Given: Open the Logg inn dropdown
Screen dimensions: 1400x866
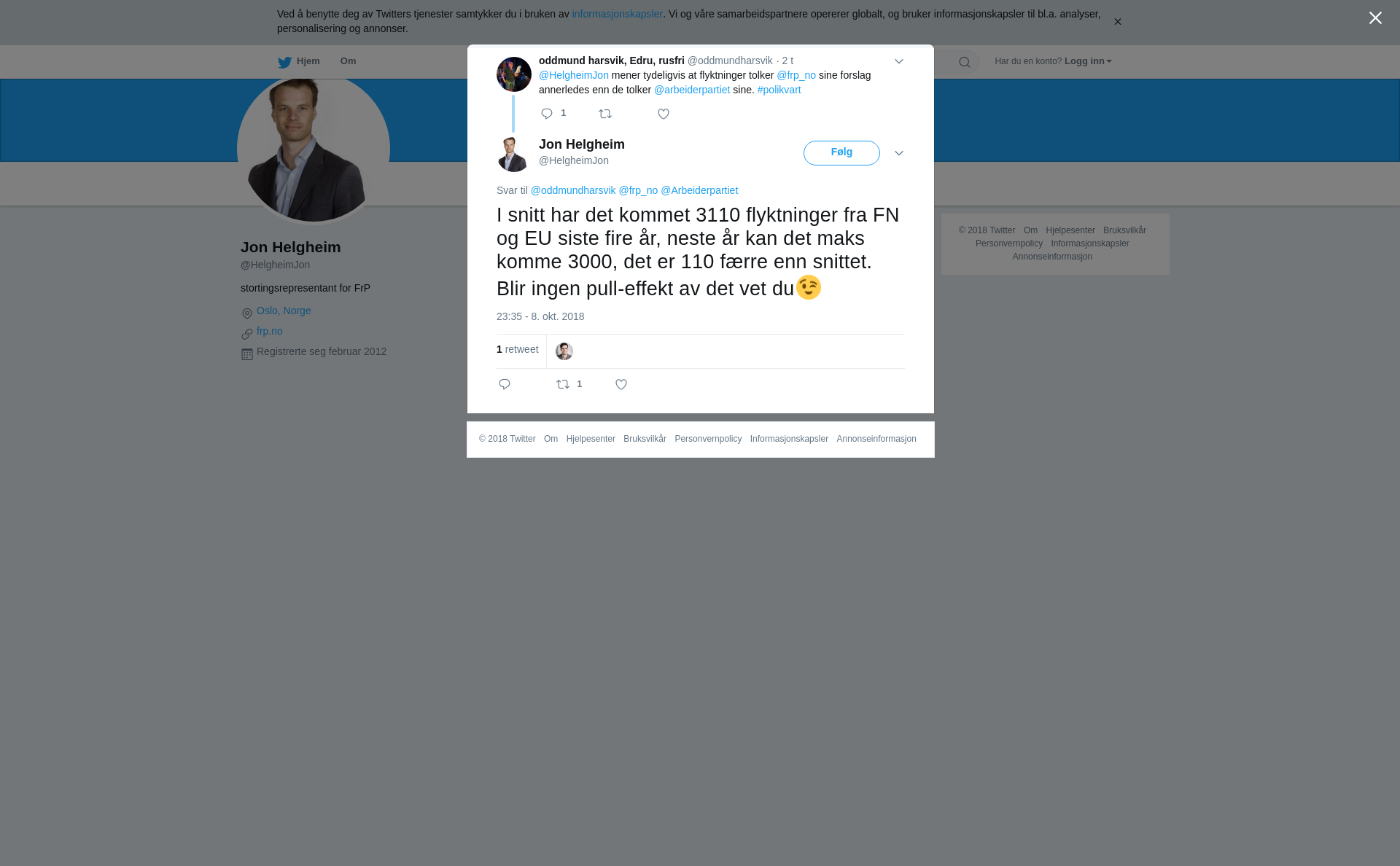Looking at the screenshot, I should coord(1088,61).
